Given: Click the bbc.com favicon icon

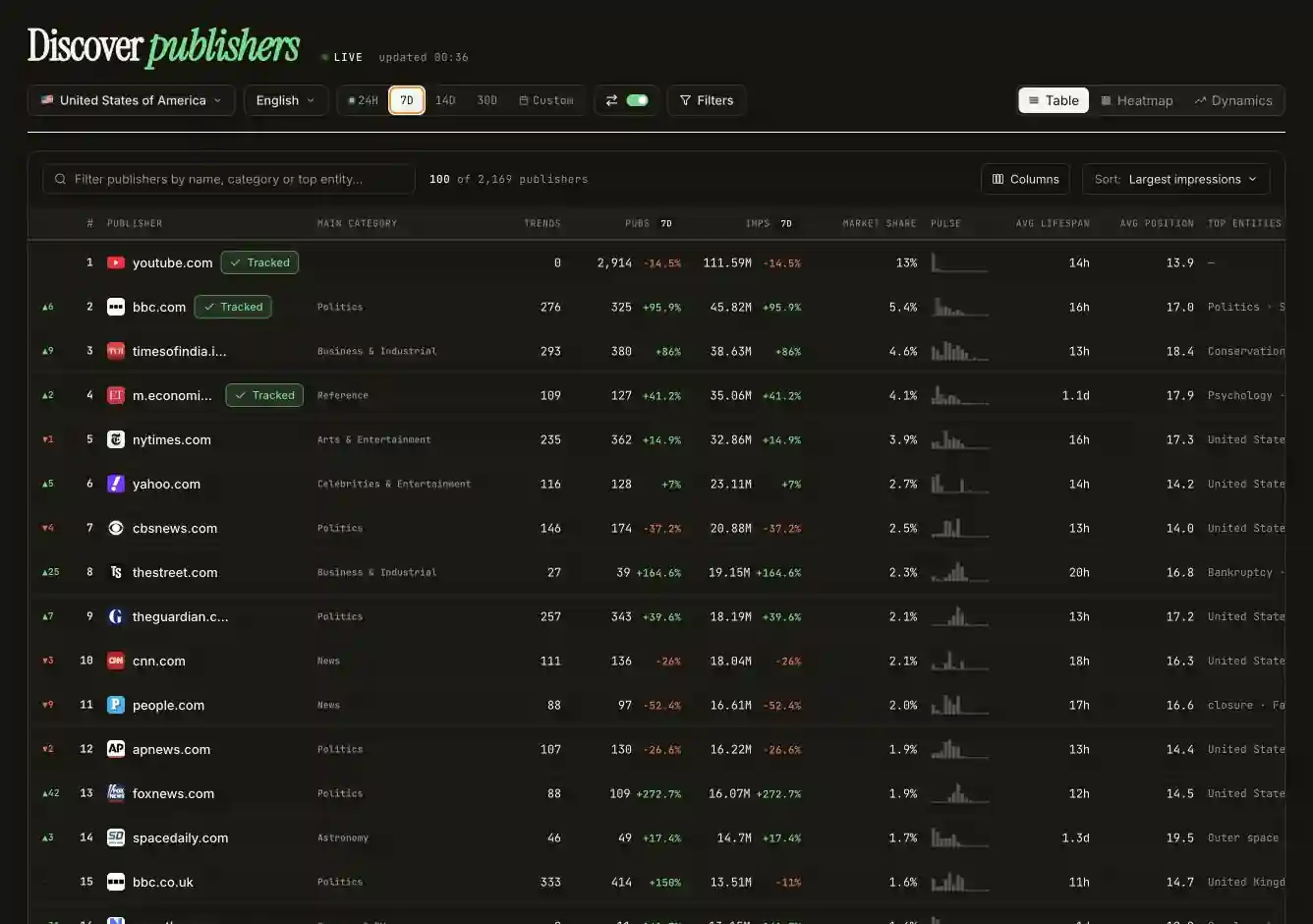Looking at the screenshot, I should pos(116,307).
